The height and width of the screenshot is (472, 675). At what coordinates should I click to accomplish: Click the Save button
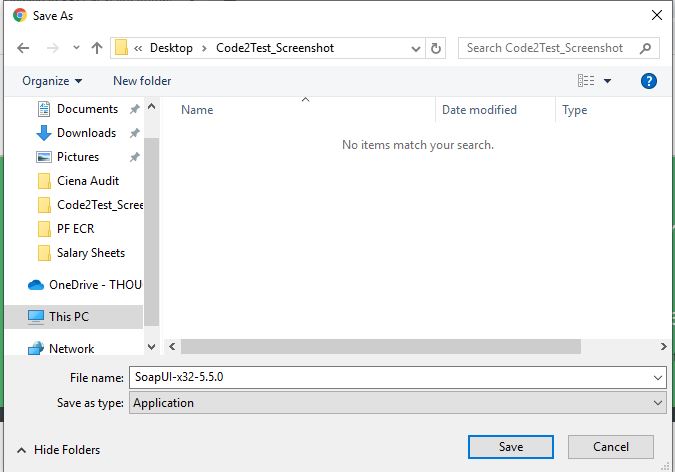click(x=511, y=447)
